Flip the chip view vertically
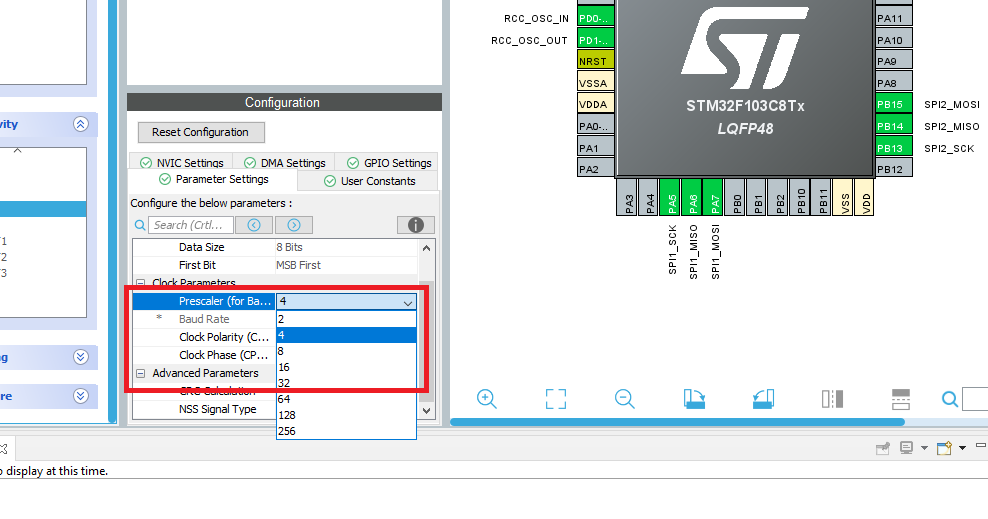Viewport: 988px width, 519px height. click(900, 399)
